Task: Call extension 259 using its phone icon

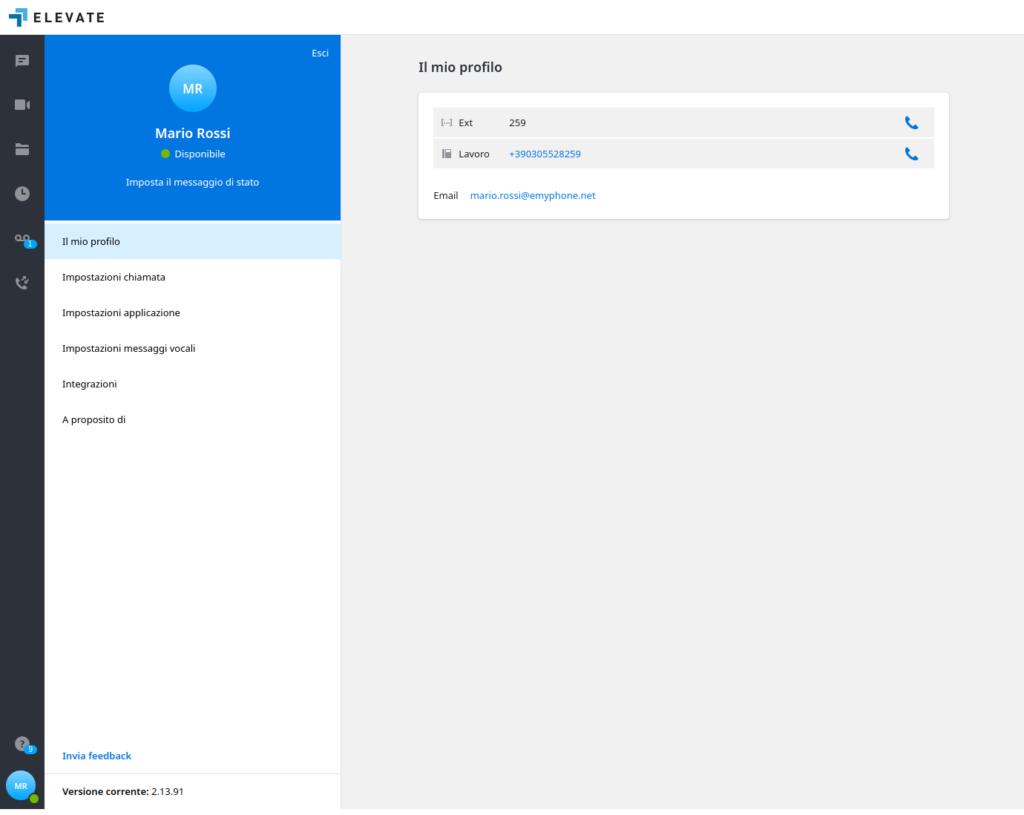Action: pos(911,122)
